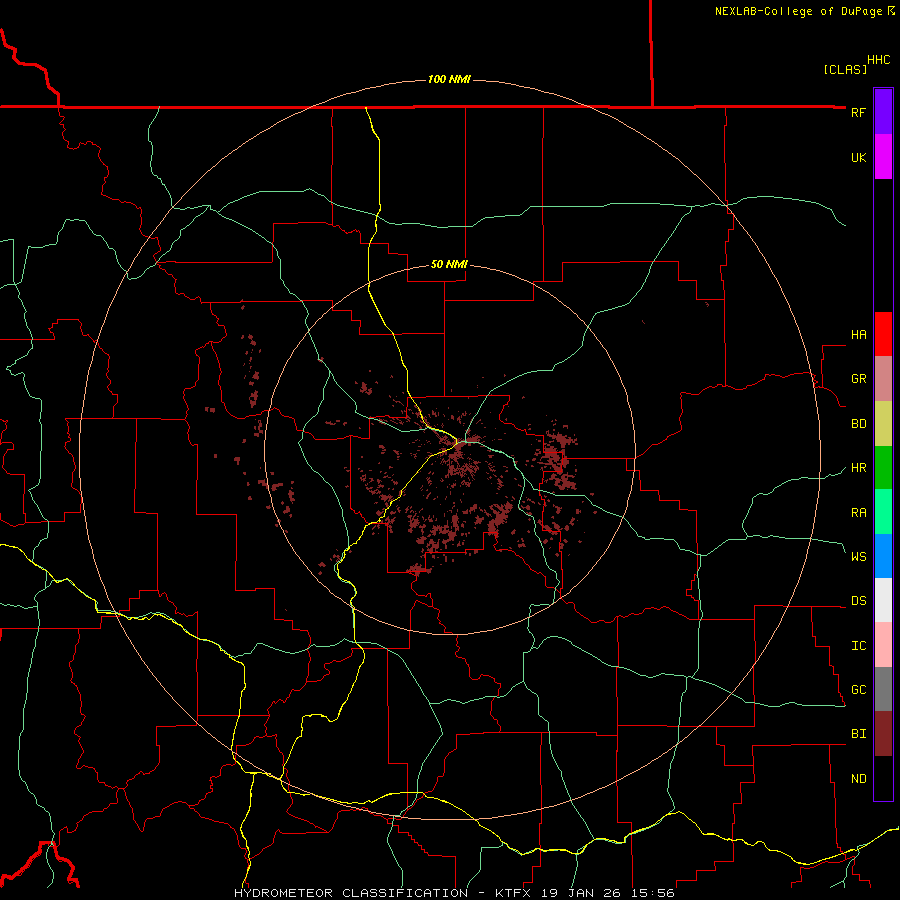The width and height of the screenshot is (900, 900).
Task: Click the WS blue legend swatch
Action: coord(883,556)
